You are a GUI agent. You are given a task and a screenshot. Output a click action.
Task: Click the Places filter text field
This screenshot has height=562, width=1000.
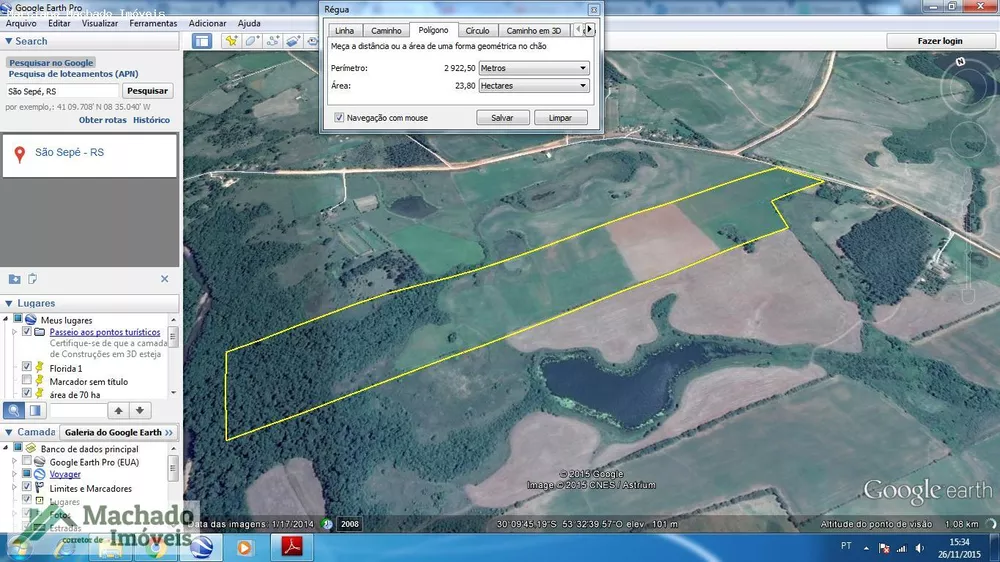pyautogui.click(x=78, y=411)
